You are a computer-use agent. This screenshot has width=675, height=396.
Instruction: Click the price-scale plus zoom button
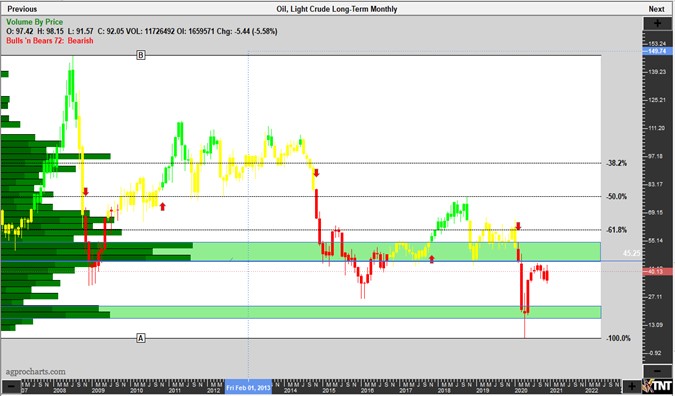(x=657, y=24)
